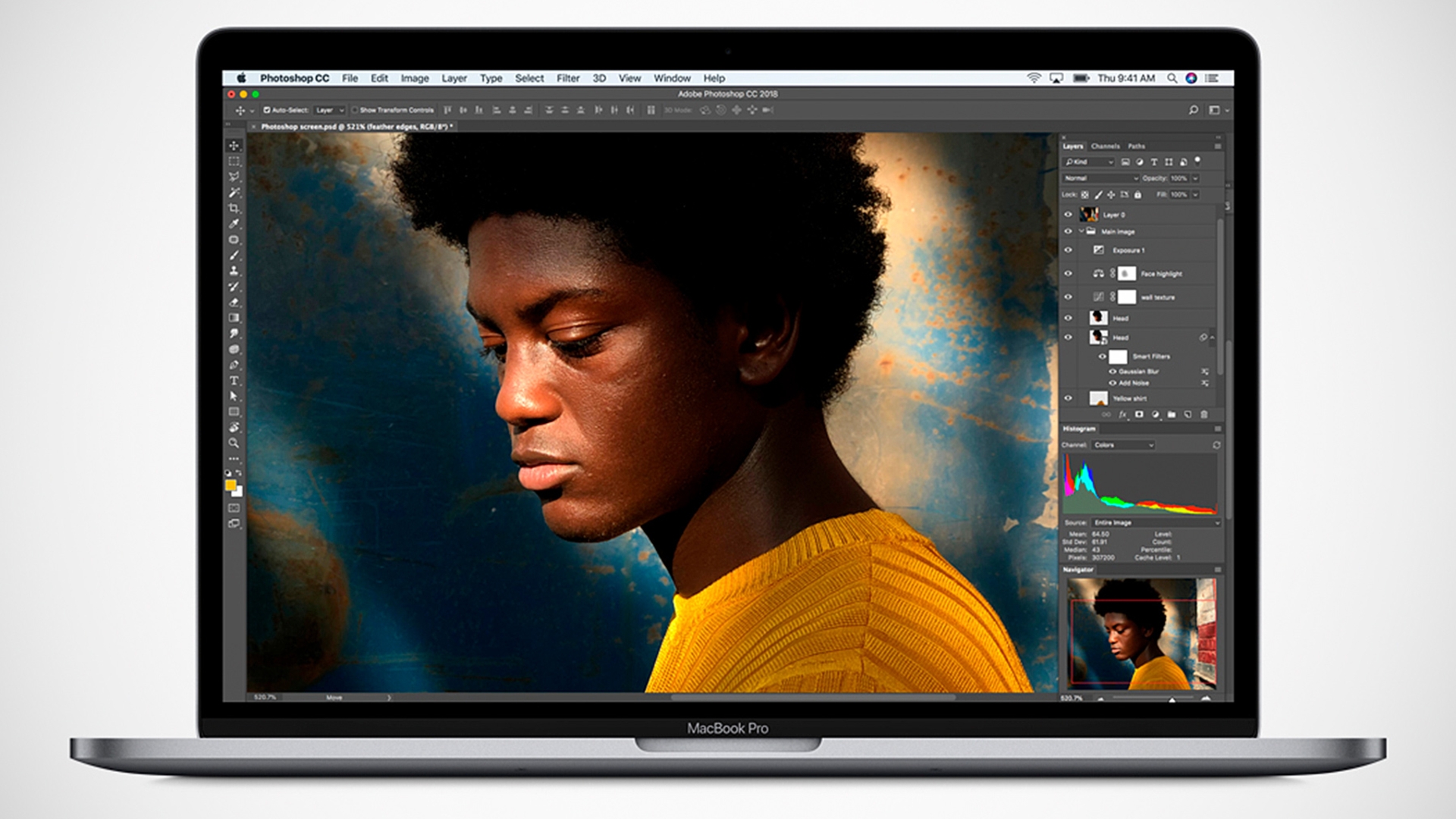The width and height of the screenshot is (1456, 819).
Task: Open the histogram Channel Colors dropdown
Action: click(x=1123, y=445)
